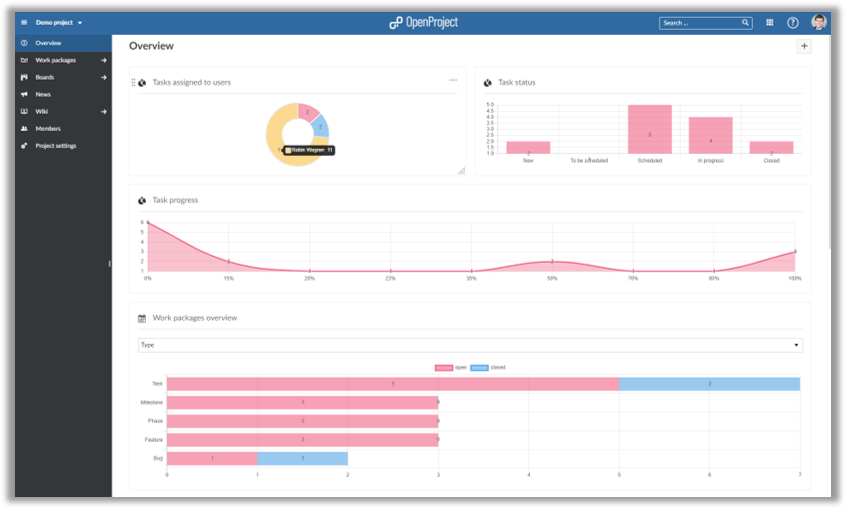The height and width of the screenshot is (509, 846).
Task: Open the help question mark icon
Action: 793,22
